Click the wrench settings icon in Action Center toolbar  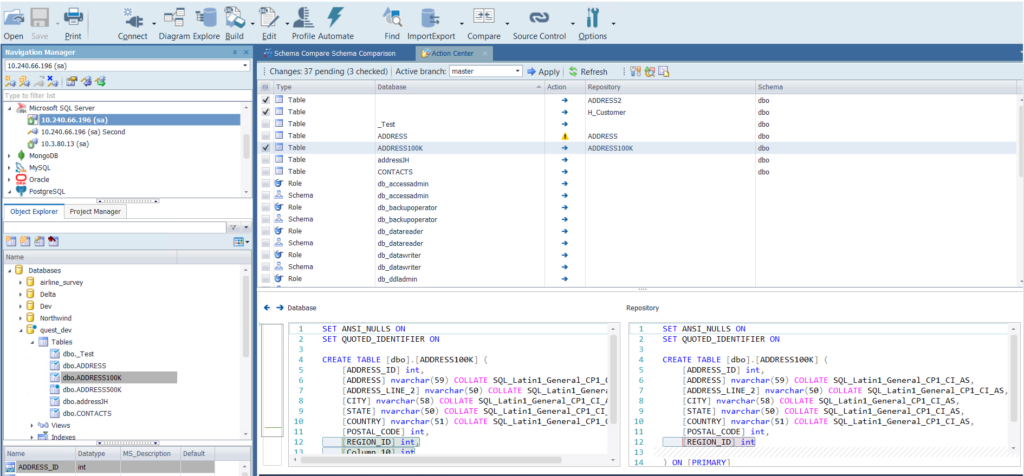point(635,72)
